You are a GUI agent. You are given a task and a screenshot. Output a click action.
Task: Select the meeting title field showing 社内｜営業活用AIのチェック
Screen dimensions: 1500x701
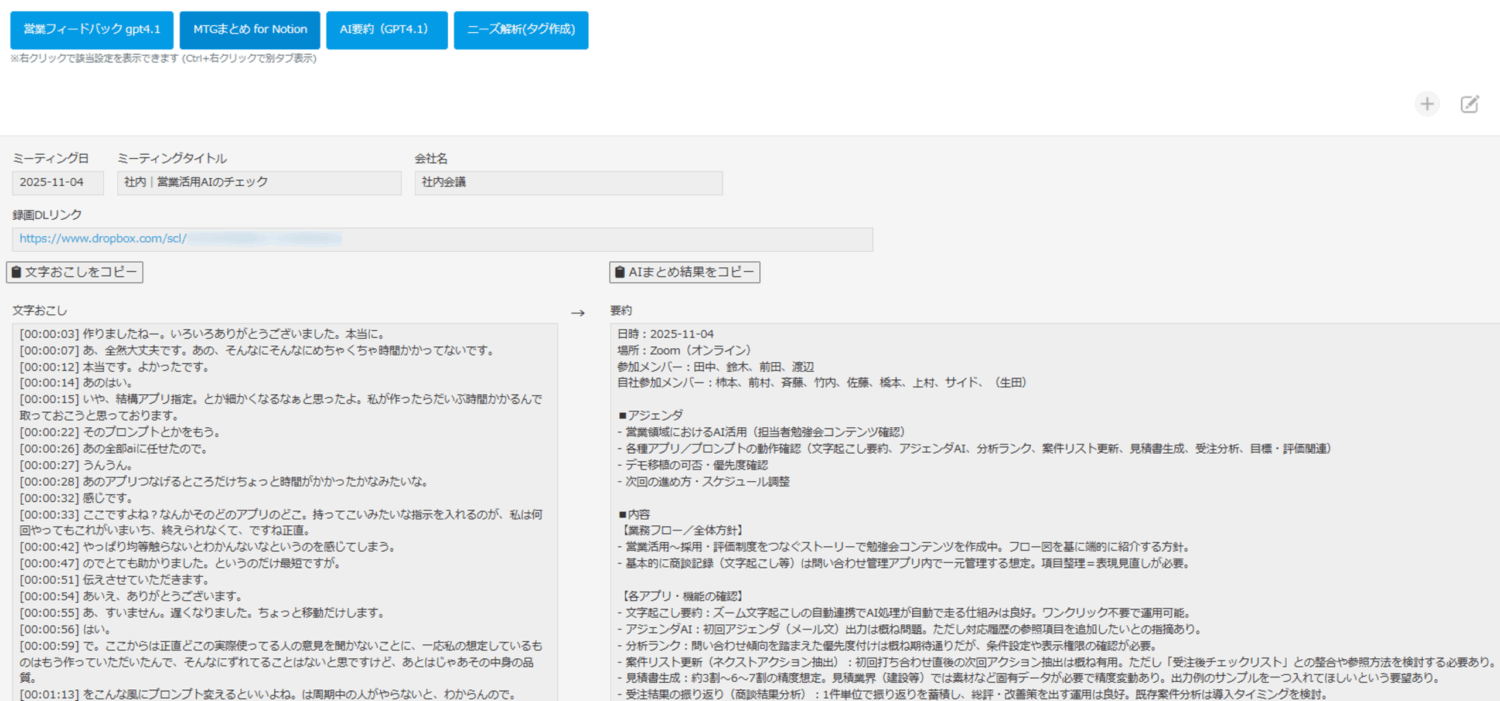pyautogui.click(x=258, y=182)
